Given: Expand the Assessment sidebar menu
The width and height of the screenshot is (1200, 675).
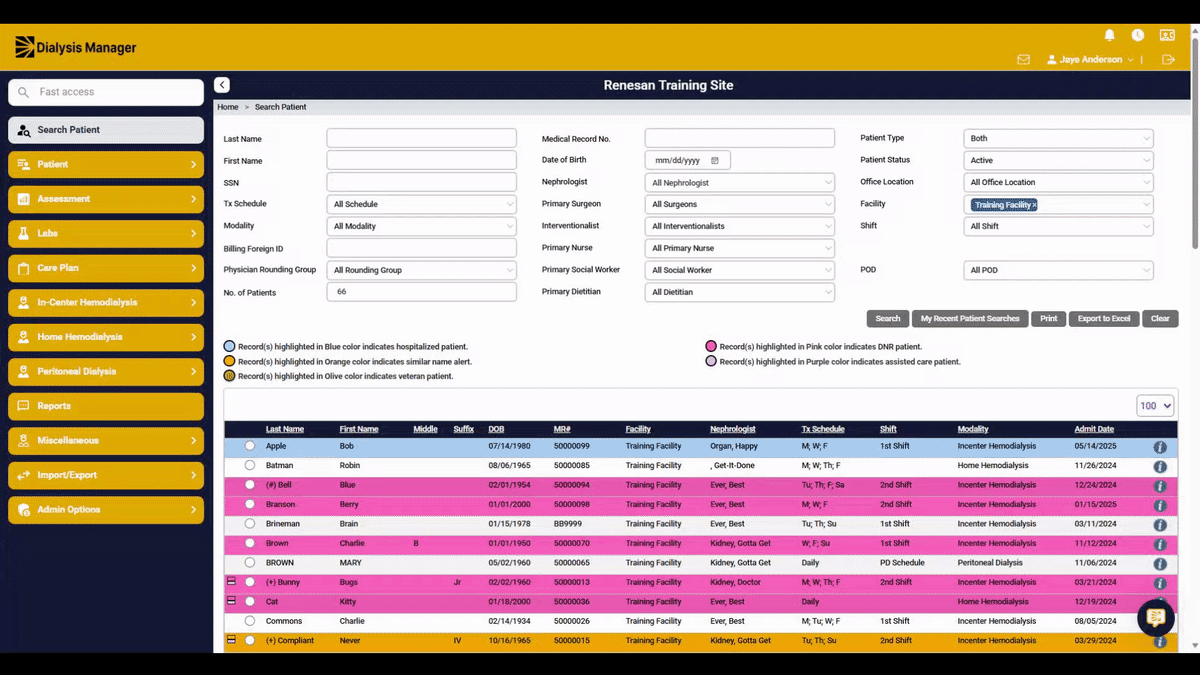Looking at the screenshot, I should [106, 199].
